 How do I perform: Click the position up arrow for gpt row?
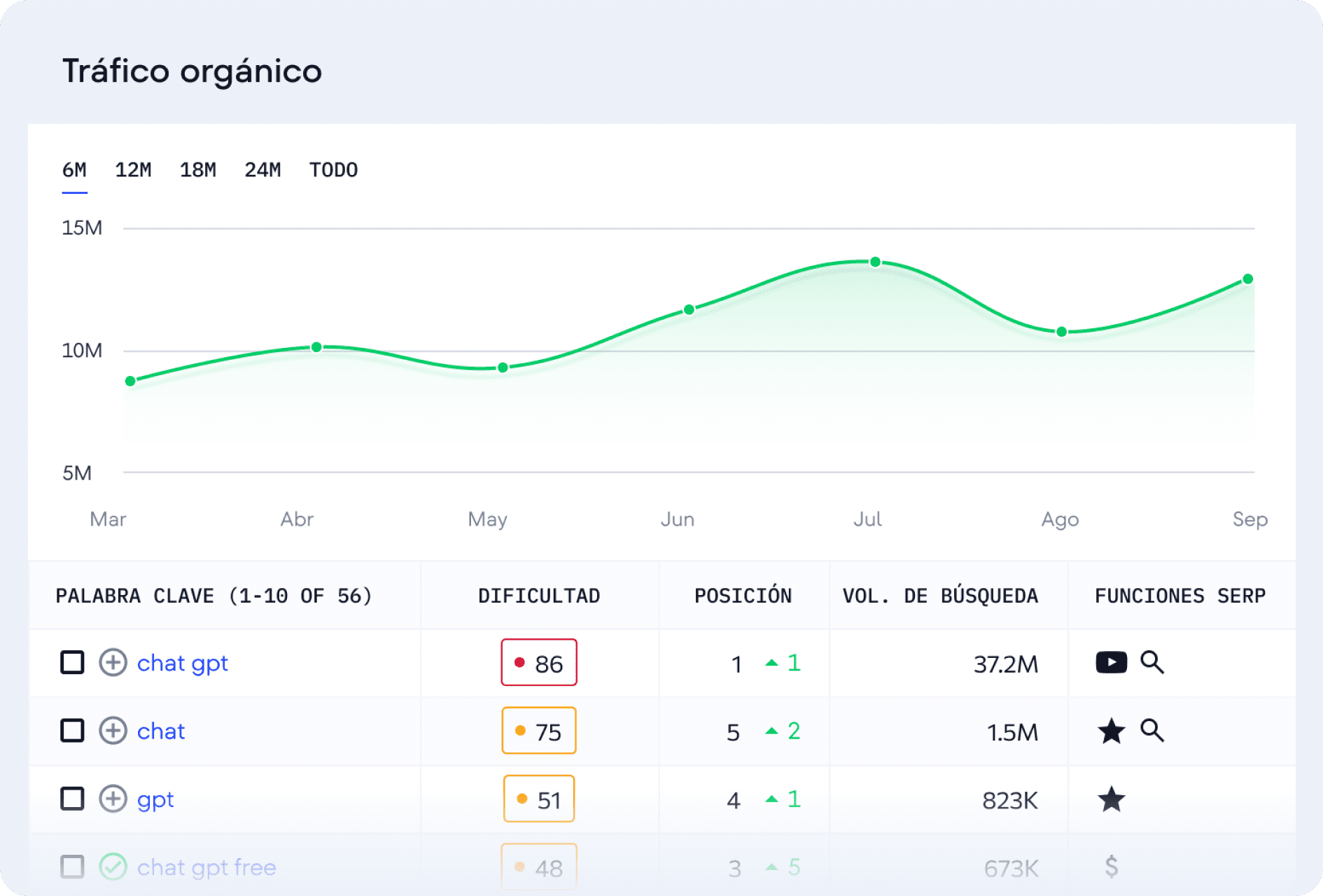click(771, 799)
